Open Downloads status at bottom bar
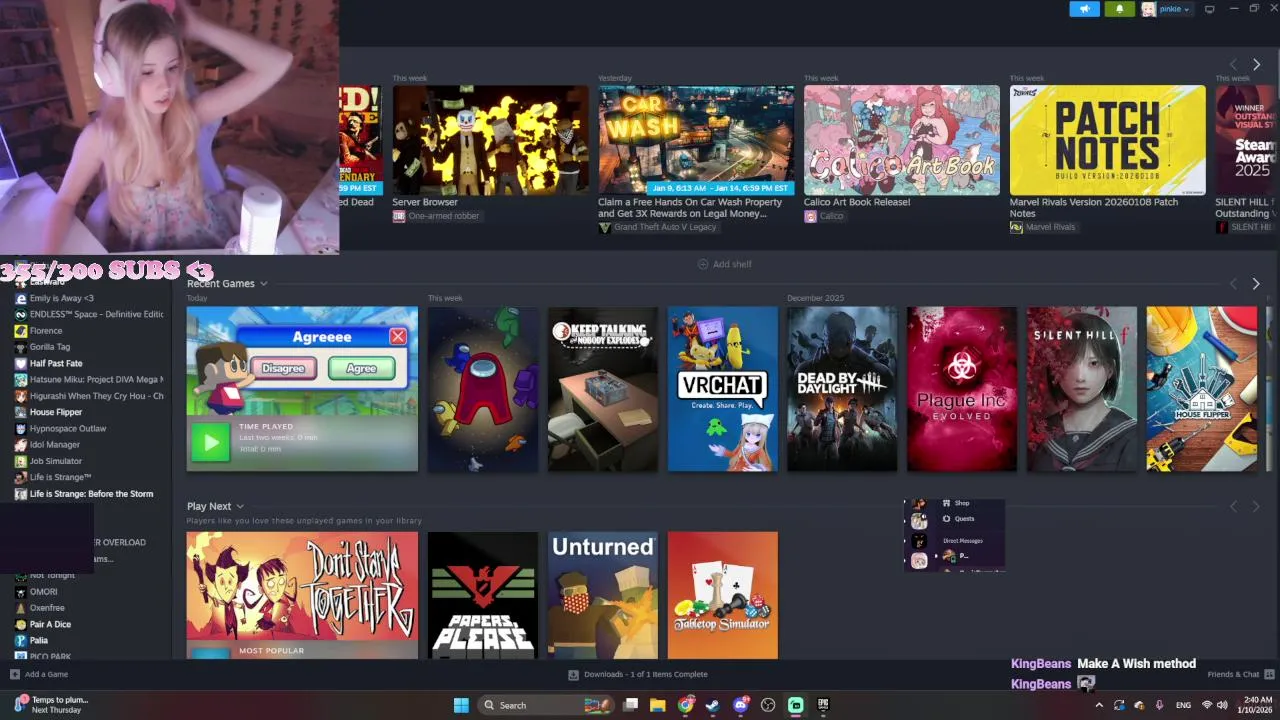1280x720 pixels. [638, 675]
